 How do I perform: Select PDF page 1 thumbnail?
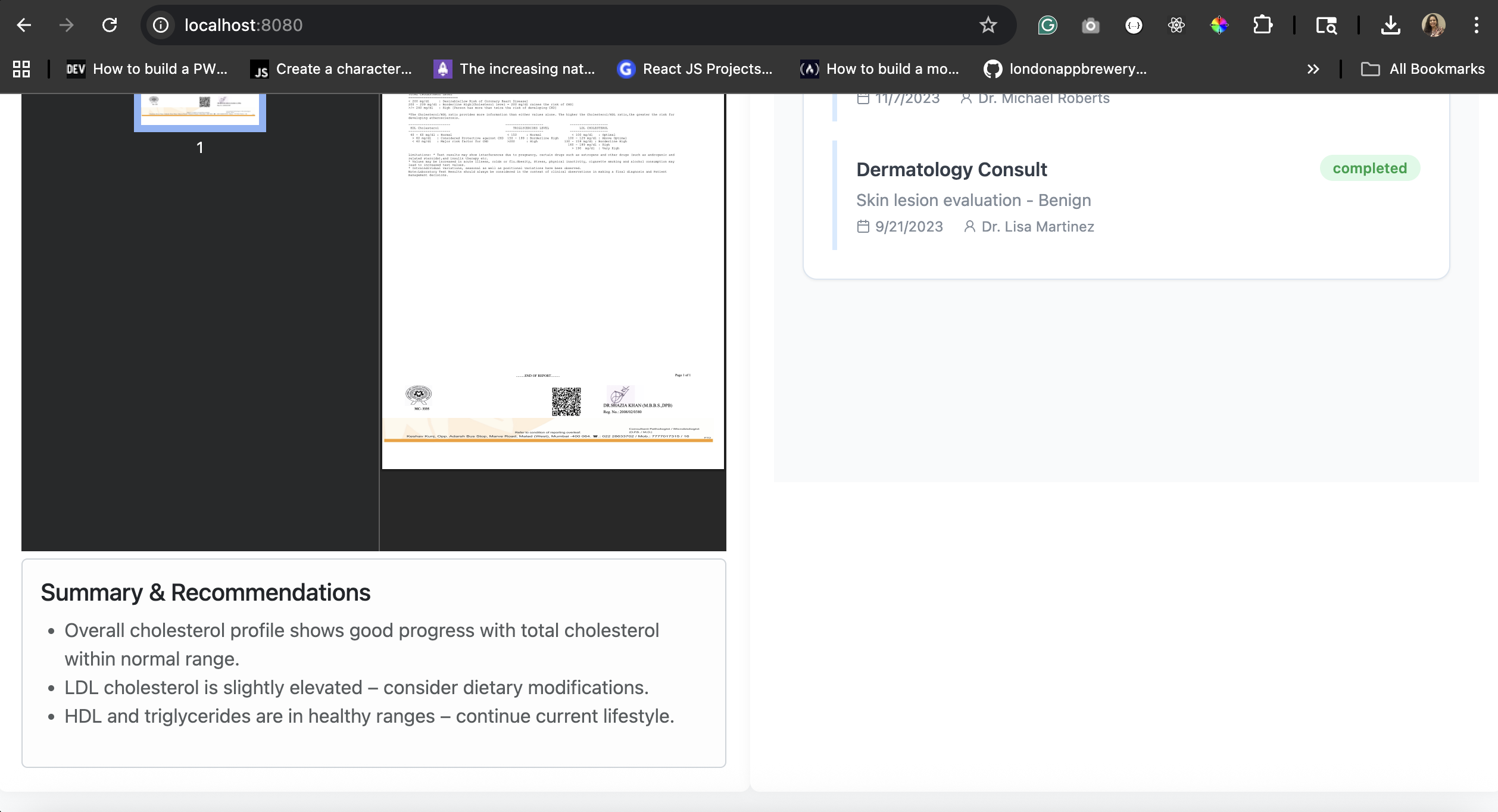pos(200,112)
